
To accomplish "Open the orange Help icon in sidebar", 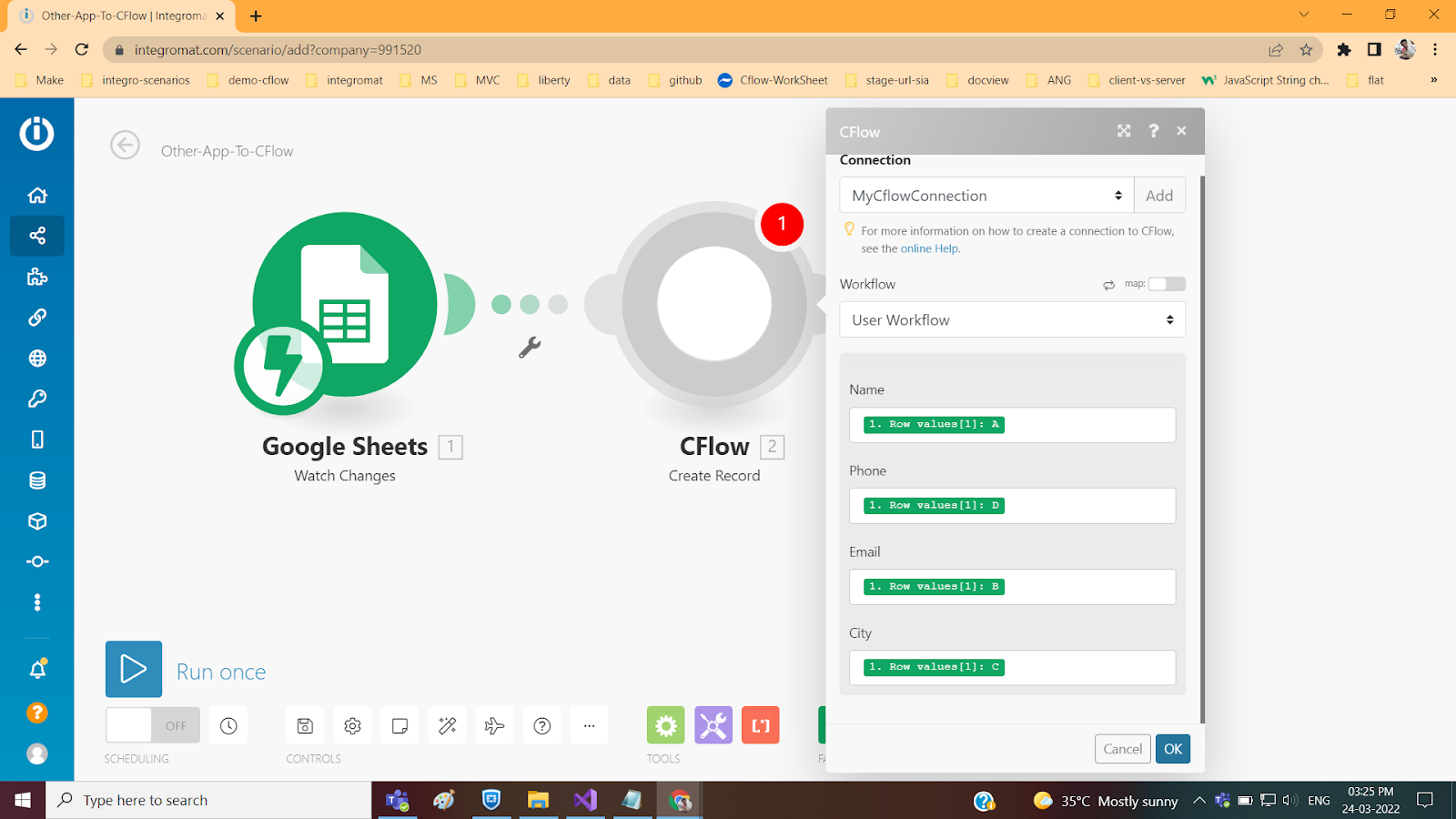I will [37, 713].
